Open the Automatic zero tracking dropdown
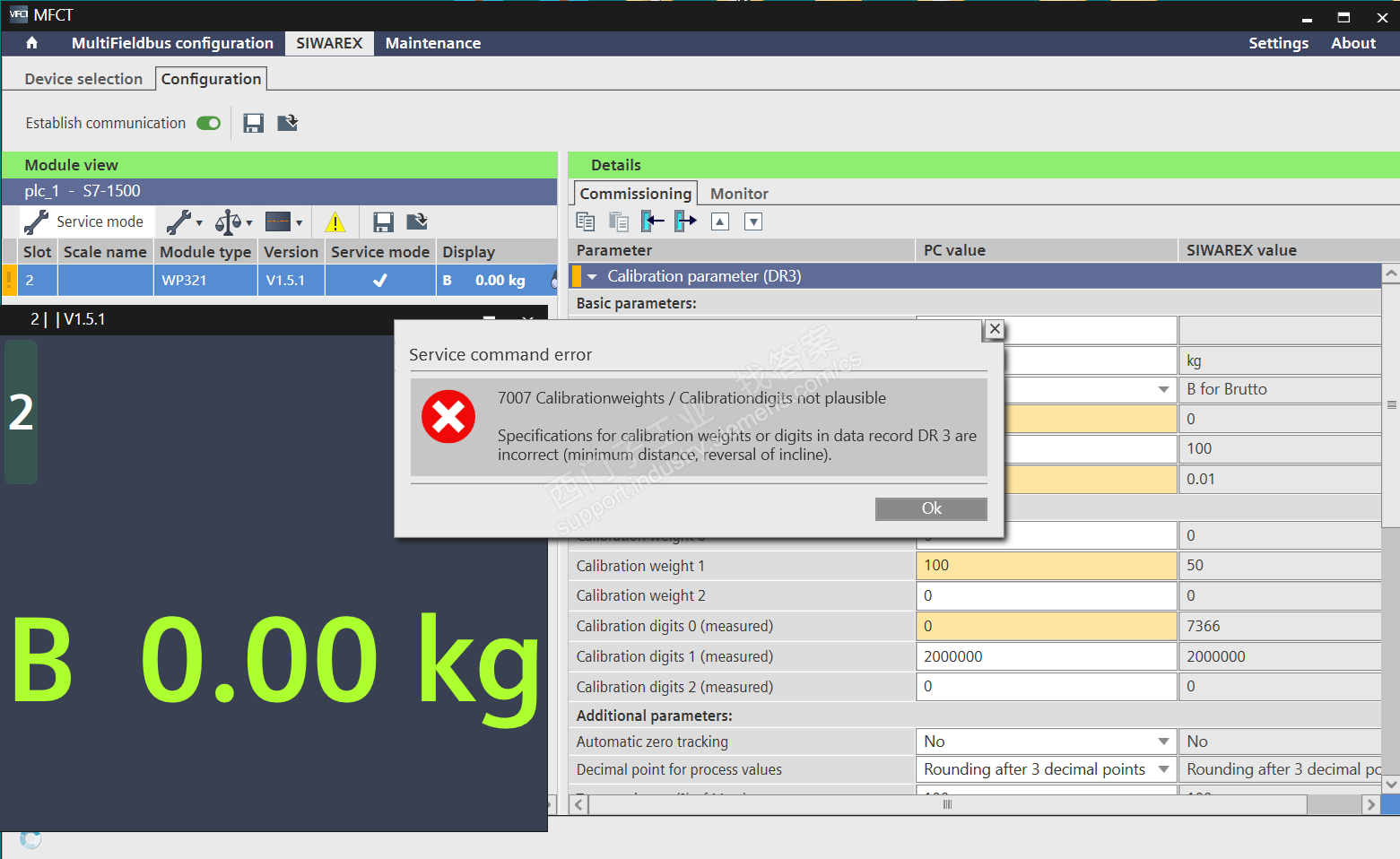 coord(1163,742)
